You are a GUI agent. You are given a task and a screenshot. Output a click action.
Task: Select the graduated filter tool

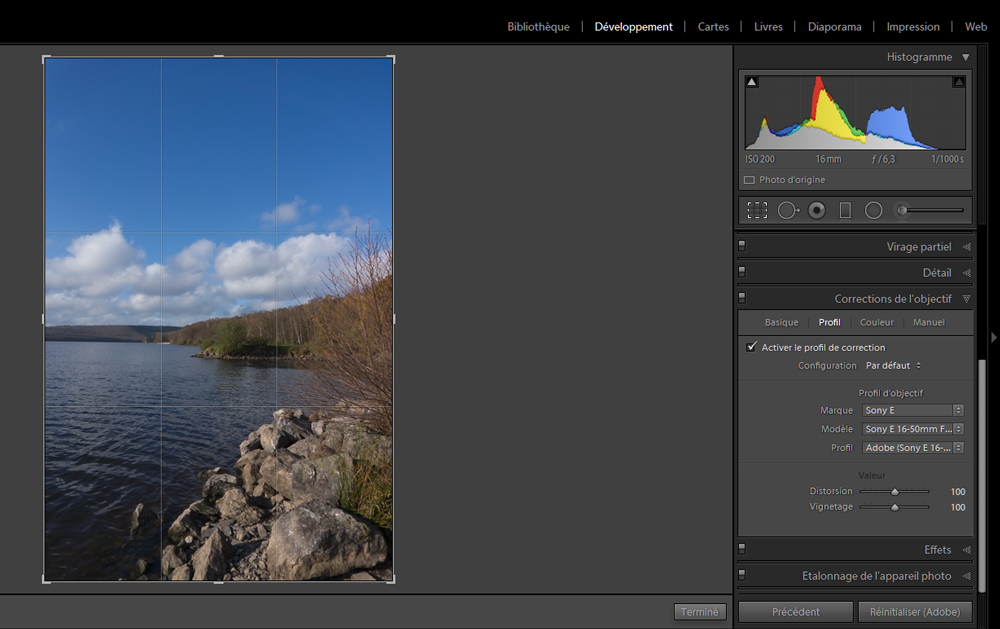pyautogui.click(x=845, y=210)
